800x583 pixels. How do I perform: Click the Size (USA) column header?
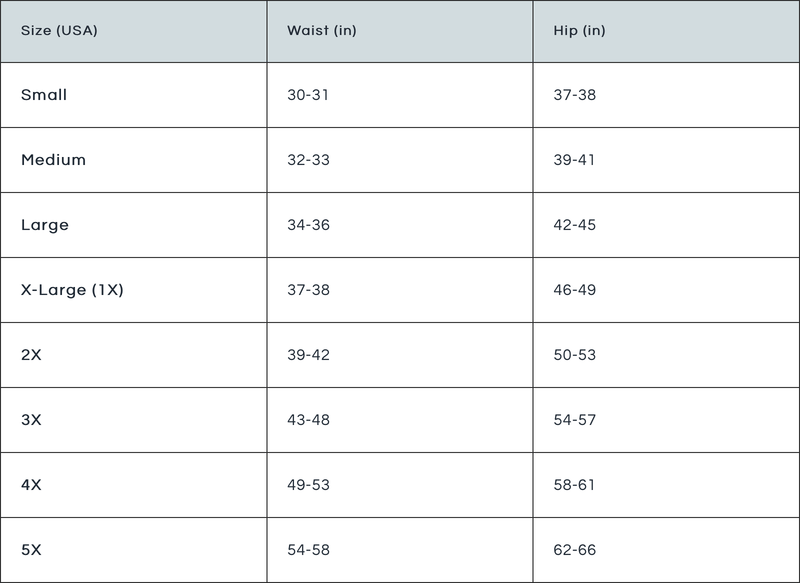tap(59, 31)
